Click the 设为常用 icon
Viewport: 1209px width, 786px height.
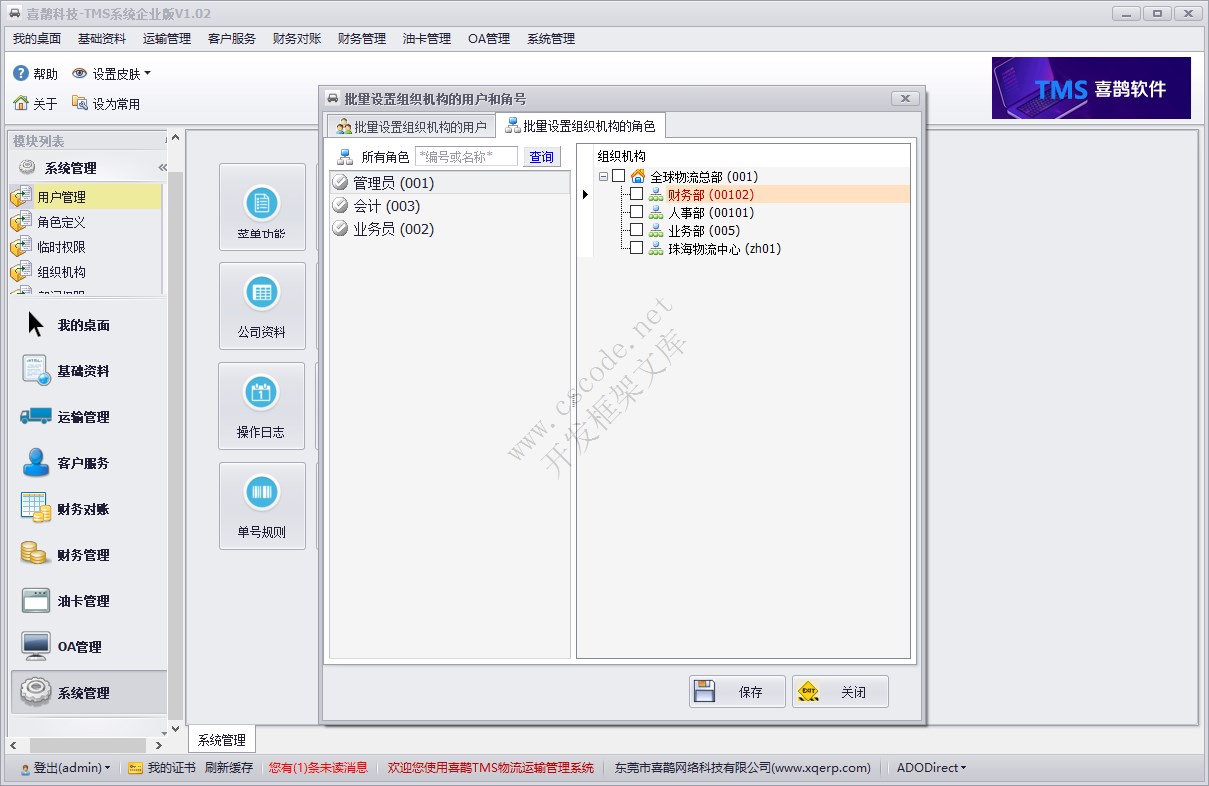(x=80, y=103)
